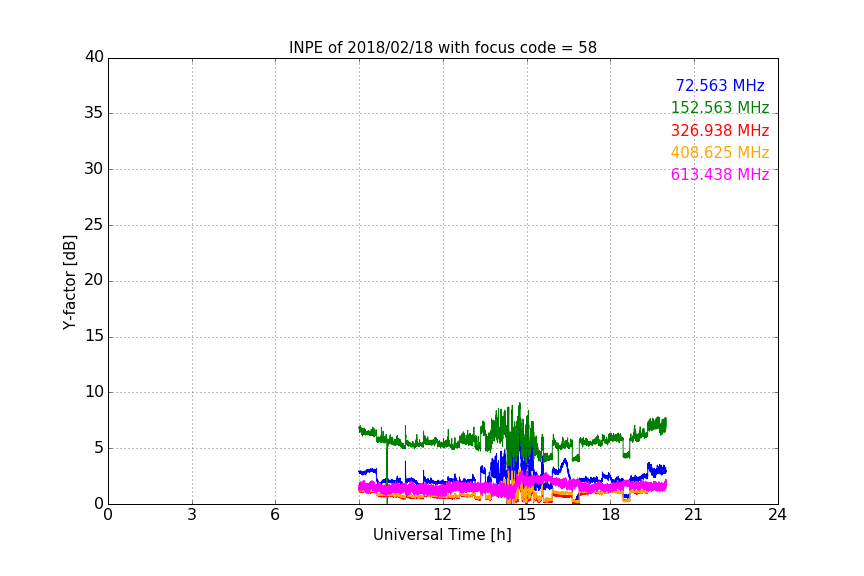The image size is (864, 576).
Task: Click the y-axis tick label 15
Action: click(94, 336)
